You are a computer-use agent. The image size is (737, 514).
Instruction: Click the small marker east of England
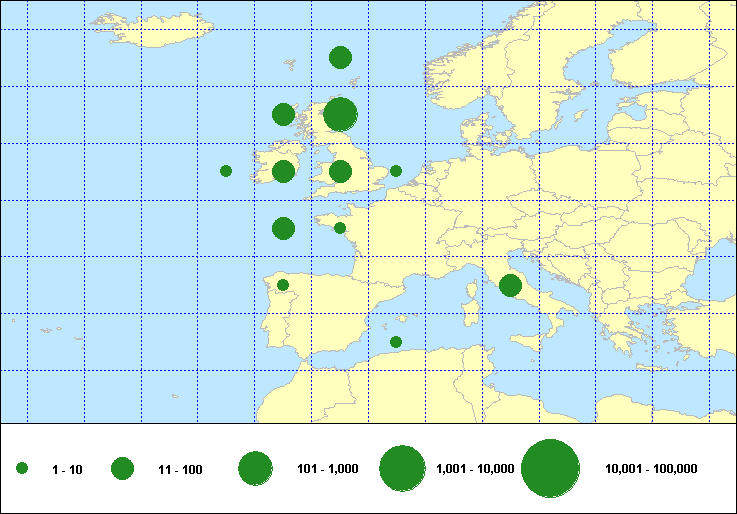[x=396, y=171]
